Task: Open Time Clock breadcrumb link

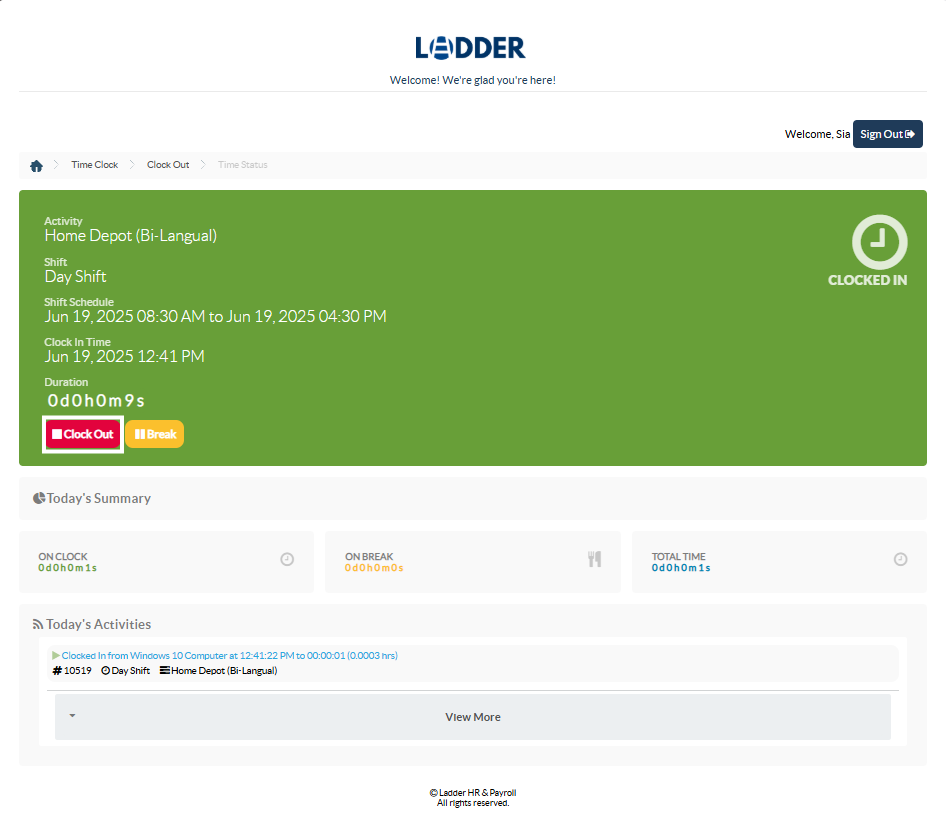Action: pyautogui.click(x=95, y=165)
